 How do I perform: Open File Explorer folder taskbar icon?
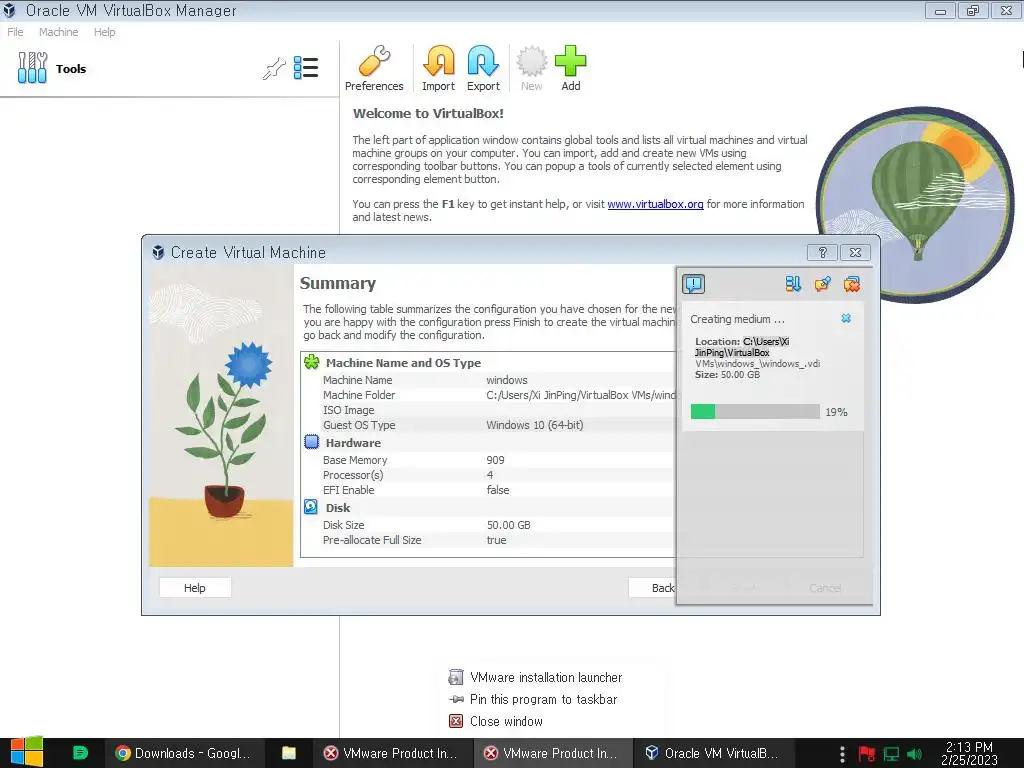pyautogui.click(x=289, y=753)
